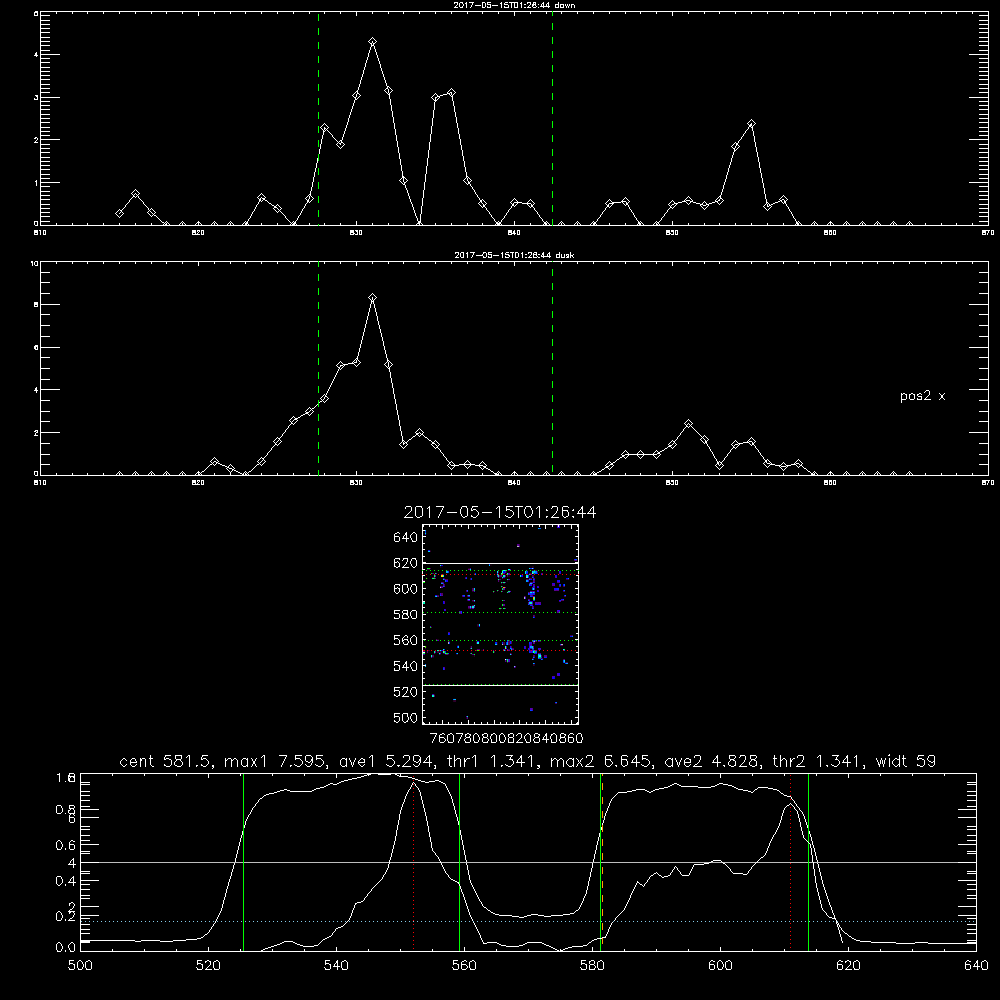Click the upper white horizontal line in heatmap

(x=500, y=563)
